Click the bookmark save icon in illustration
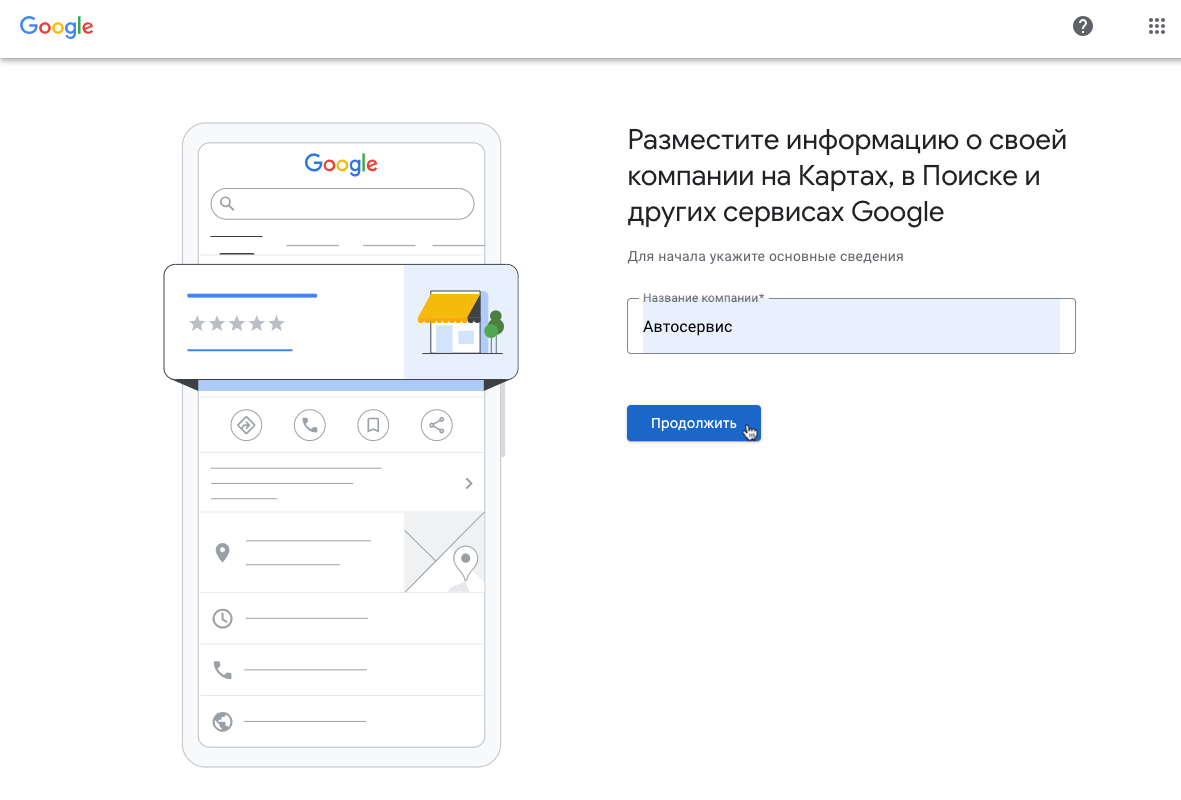This screenshot has height=800, width=1181. coord(373,426)
